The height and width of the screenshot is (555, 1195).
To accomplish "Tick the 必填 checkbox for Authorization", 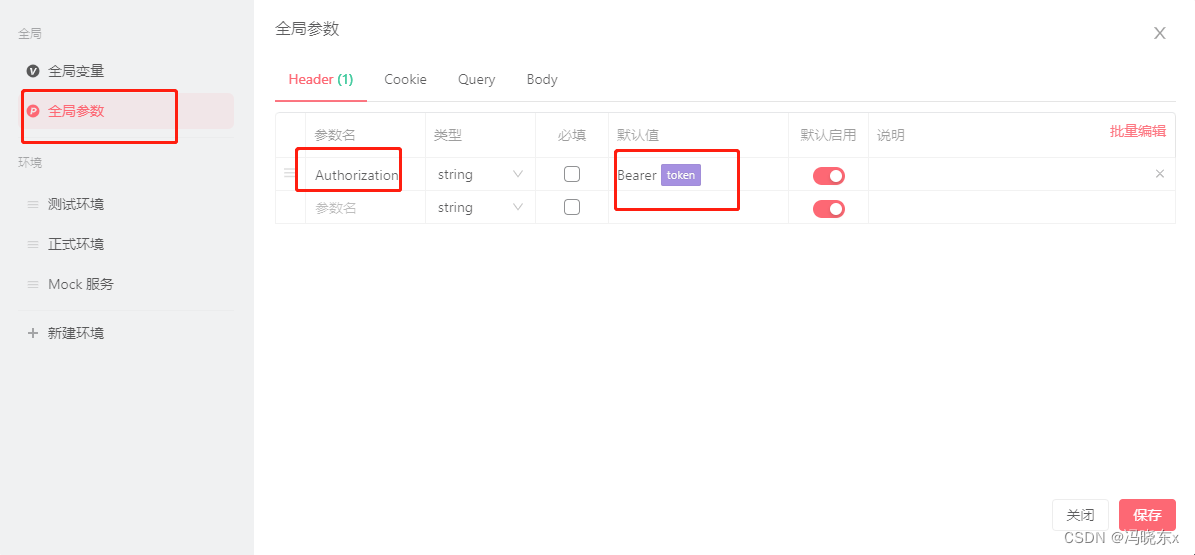I will (x=572, y=174).
